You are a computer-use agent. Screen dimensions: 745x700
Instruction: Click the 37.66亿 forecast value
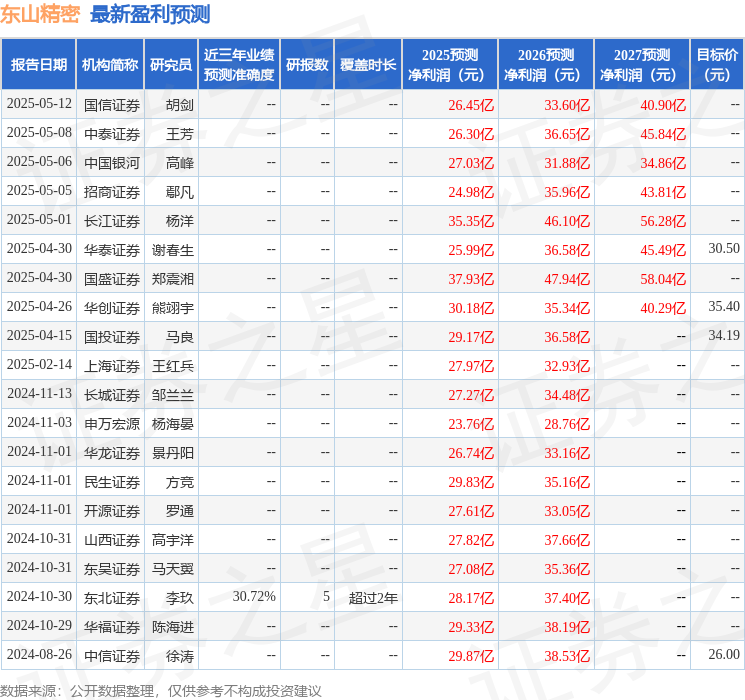click(x=567, y=540)
